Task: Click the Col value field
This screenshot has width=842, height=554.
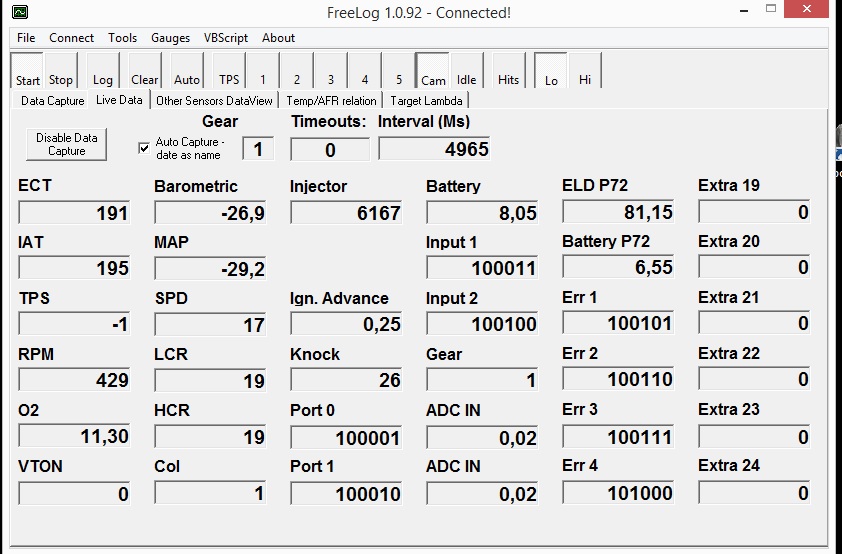Action: click(210, 492)
